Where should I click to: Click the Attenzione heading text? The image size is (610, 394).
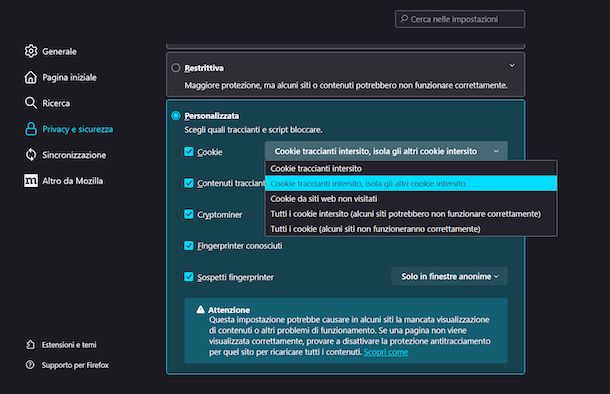(229, 310)
